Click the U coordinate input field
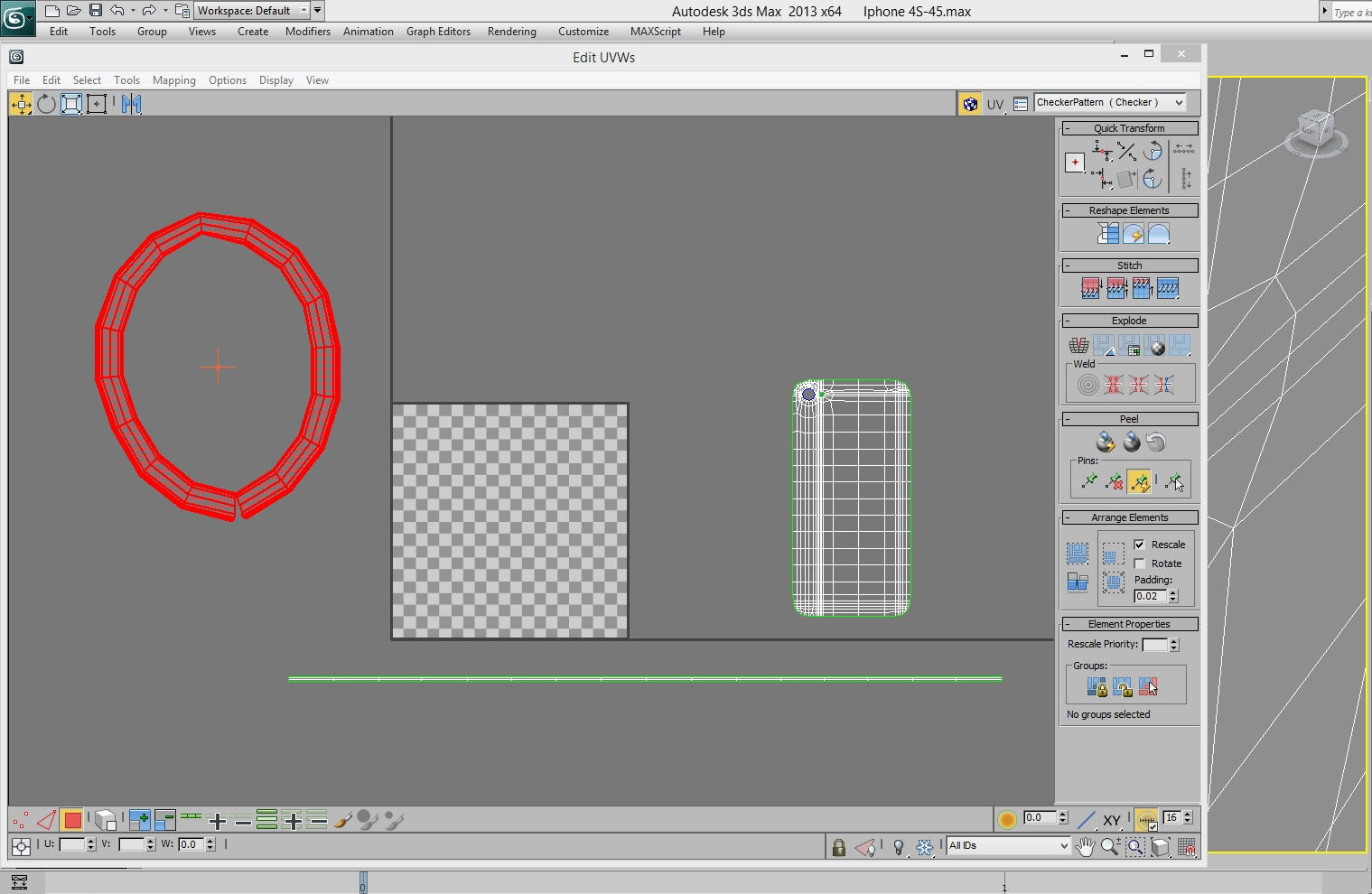 72,844
